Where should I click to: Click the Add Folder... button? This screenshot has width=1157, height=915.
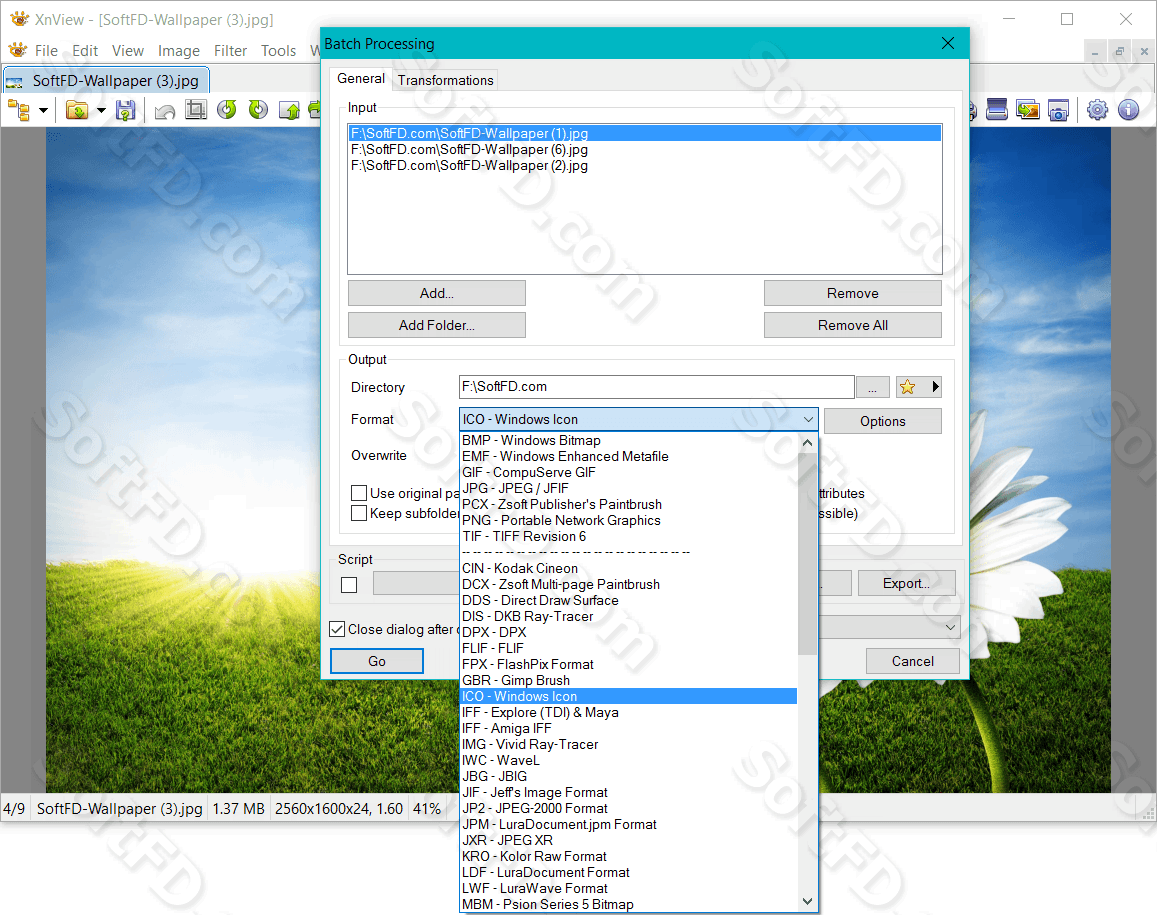437,325
